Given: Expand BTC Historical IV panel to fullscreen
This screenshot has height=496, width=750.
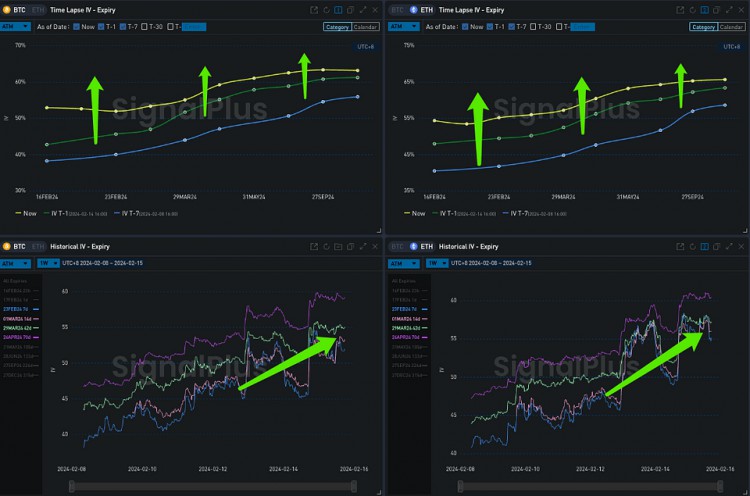Looking at the screenshot, I should 363,246.
